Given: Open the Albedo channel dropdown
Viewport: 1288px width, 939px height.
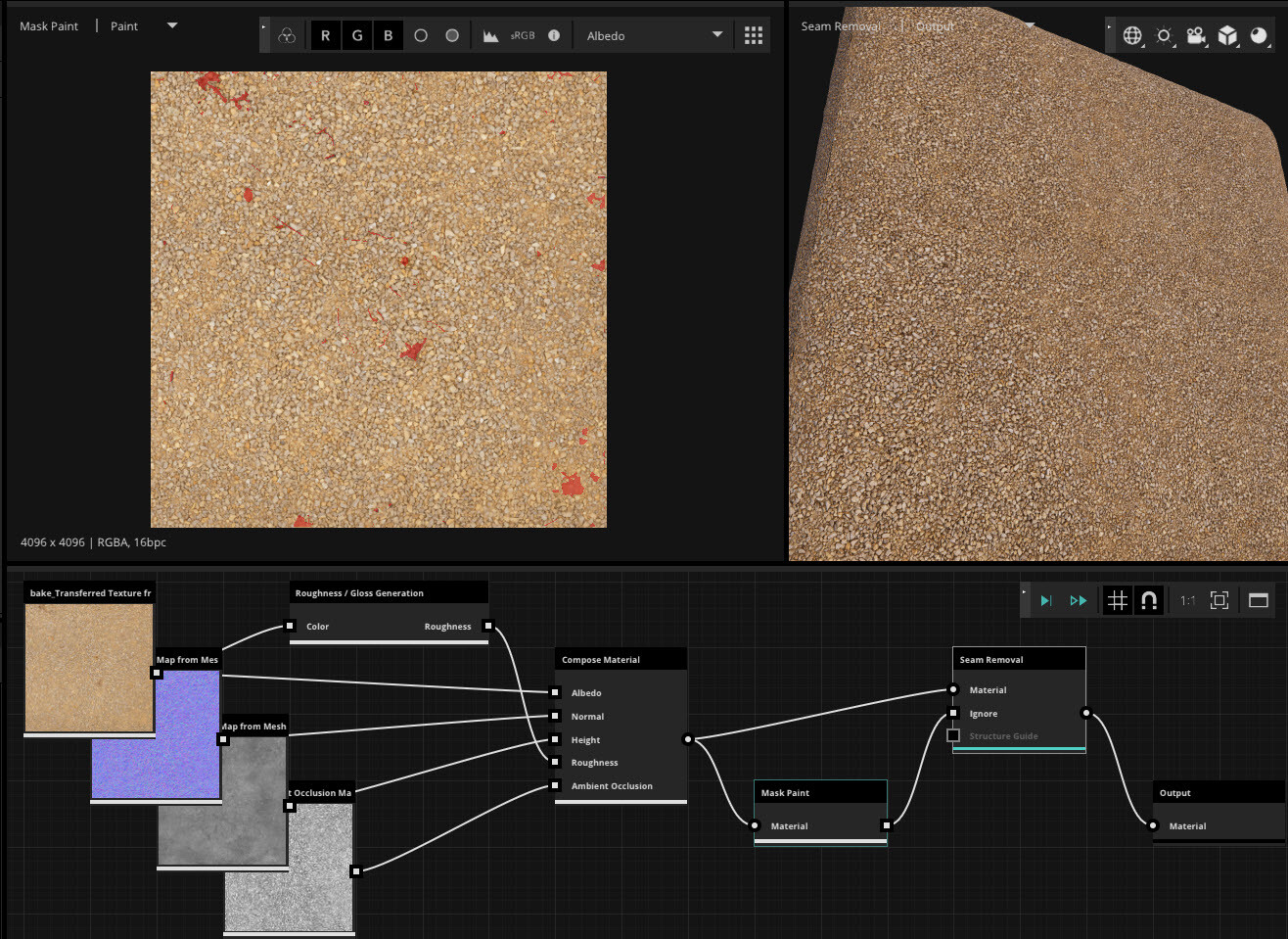Looking at the screenshot, I should point(653,33).
